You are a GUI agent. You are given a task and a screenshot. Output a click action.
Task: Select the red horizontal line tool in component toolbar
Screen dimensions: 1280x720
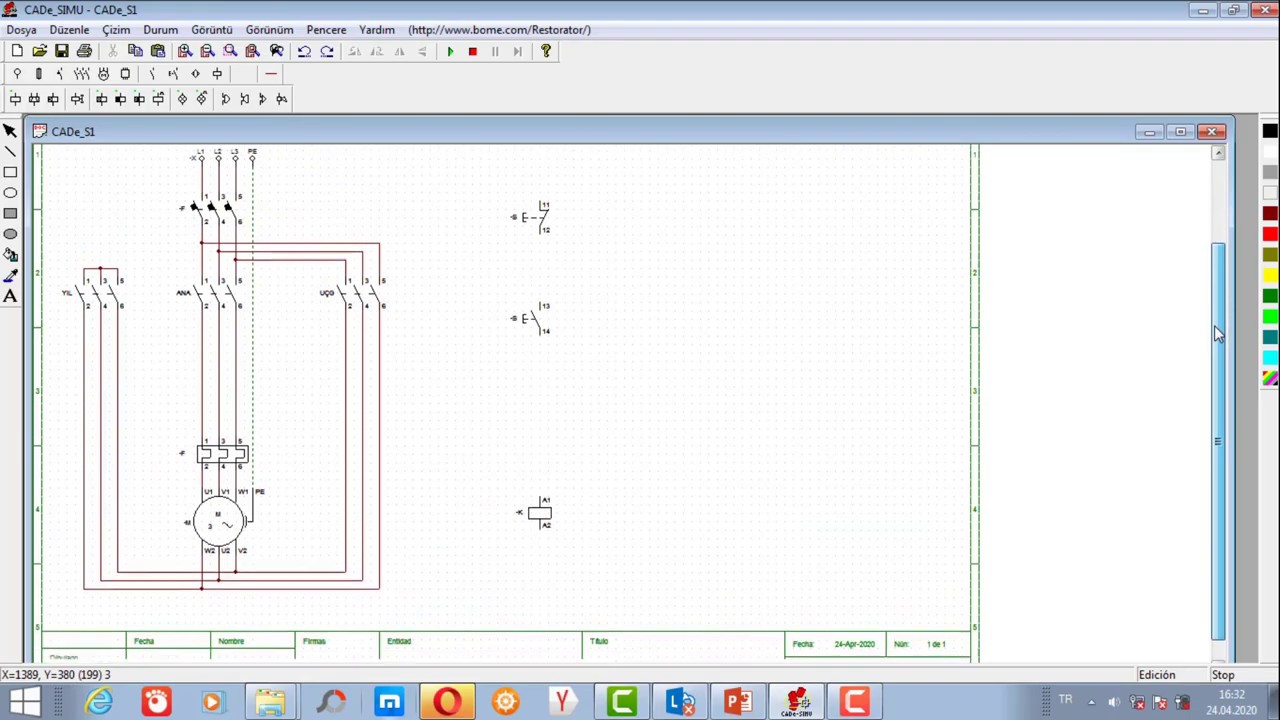pyautogui.click(x=271, y=74)
